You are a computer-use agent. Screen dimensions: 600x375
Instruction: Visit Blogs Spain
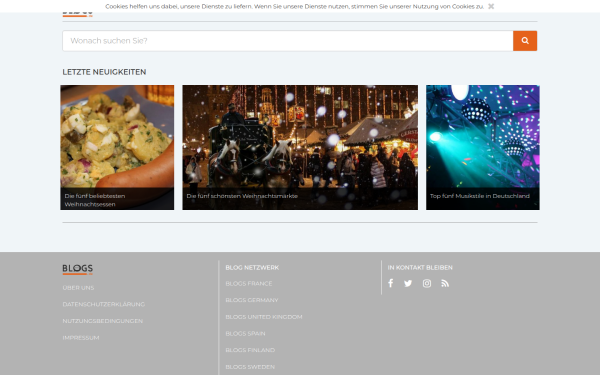245,333
